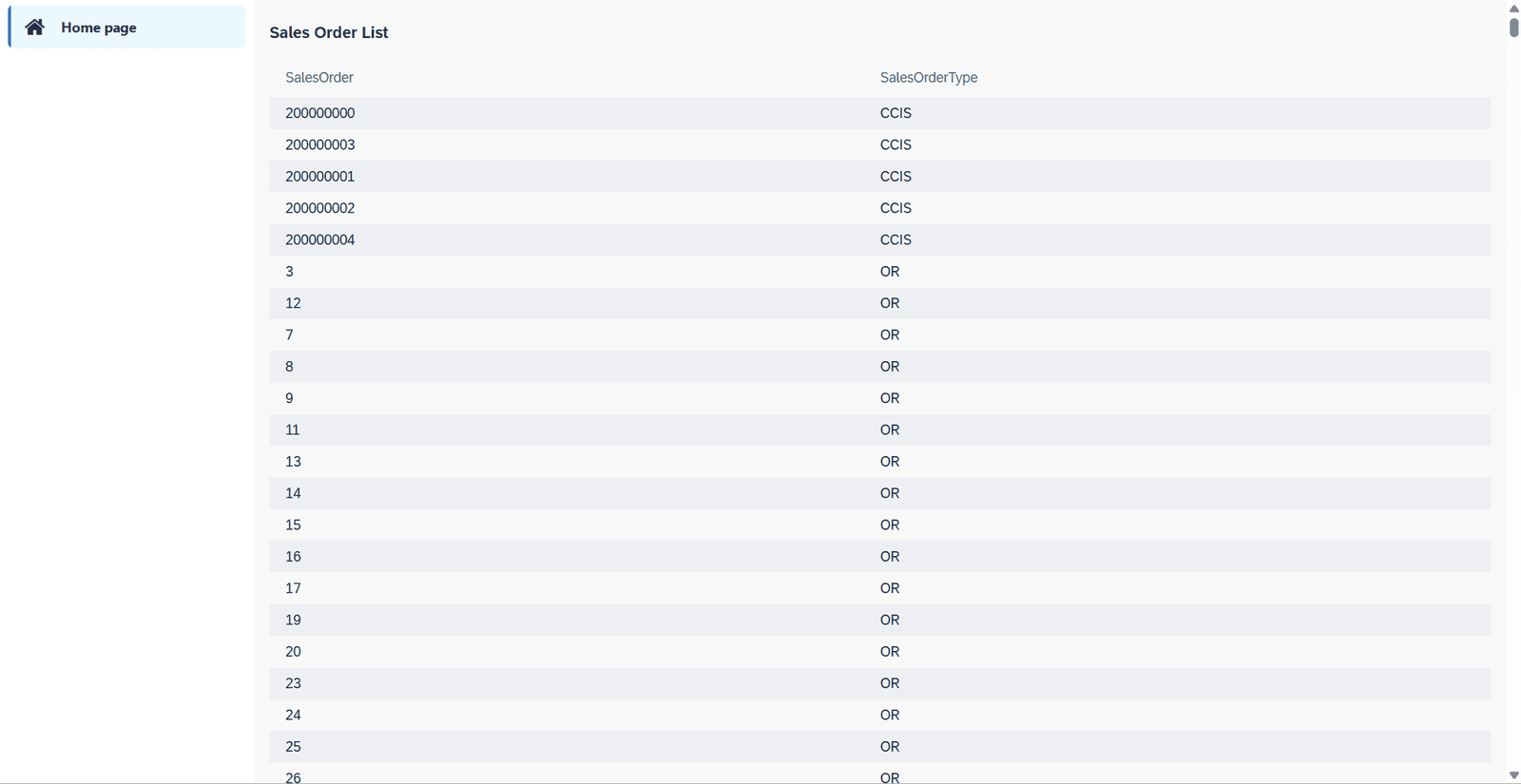Click the SalesOrderType column header
1521x784 pixels.
[x=928, y=78]
